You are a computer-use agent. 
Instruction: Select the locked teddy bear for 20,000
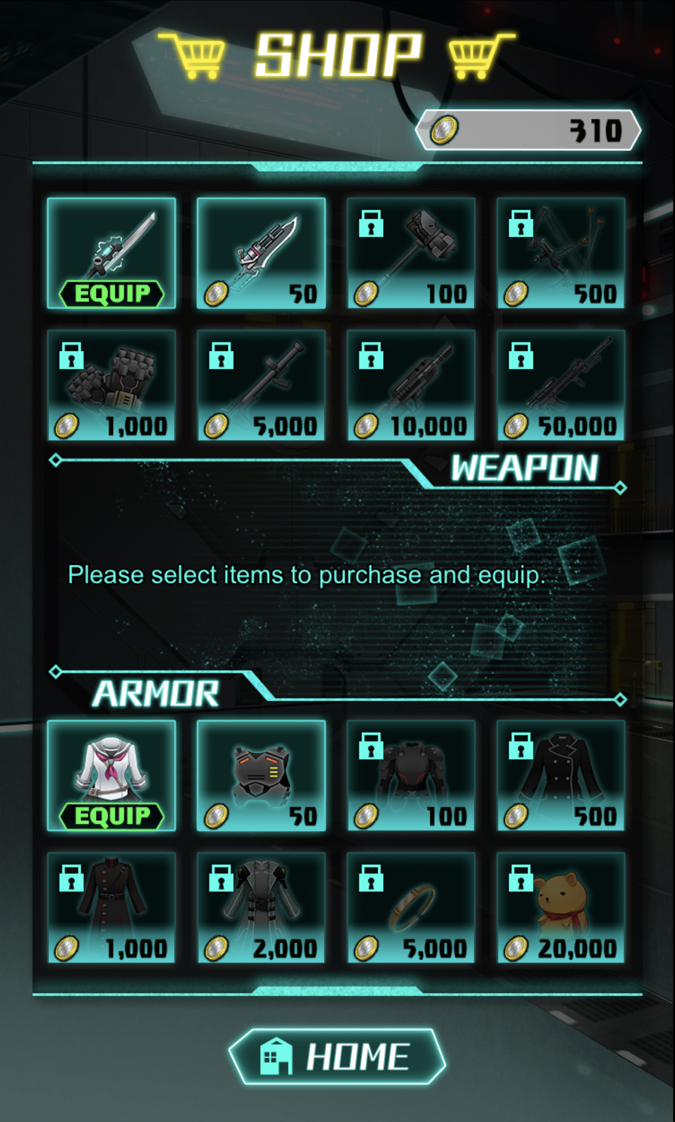561,907
